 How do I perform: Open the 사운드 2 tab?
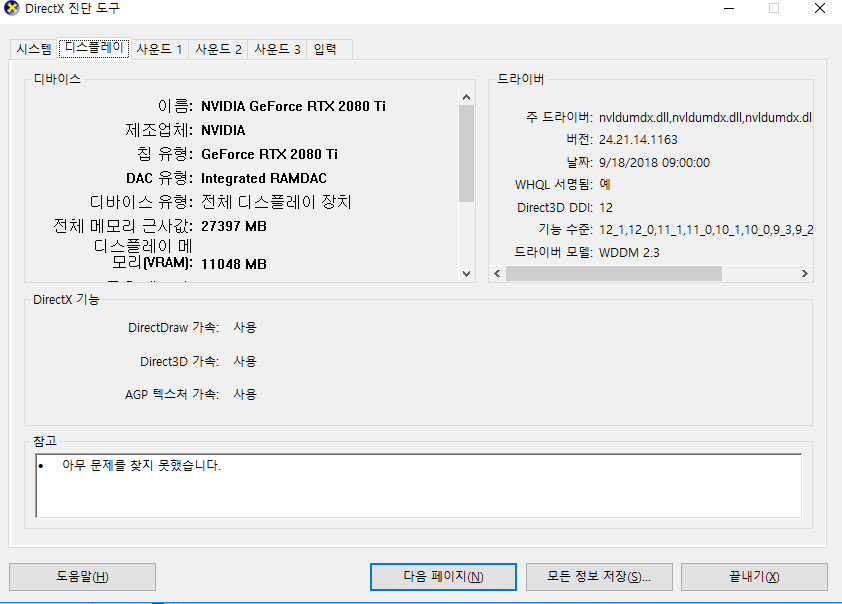click(218, 49)
